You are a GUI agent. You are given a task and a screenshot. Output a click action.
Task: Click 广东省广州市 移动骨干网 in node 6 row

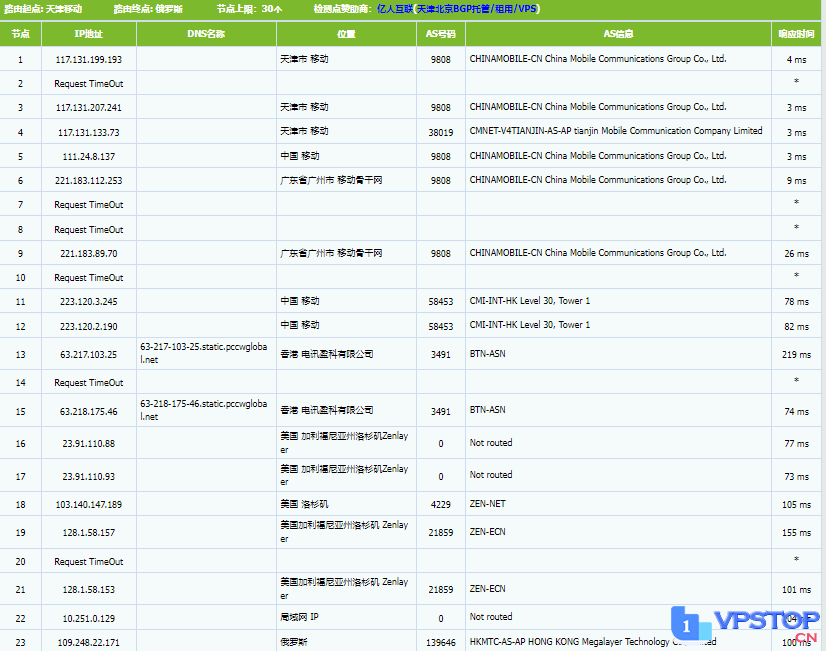(x=331, y=180)
